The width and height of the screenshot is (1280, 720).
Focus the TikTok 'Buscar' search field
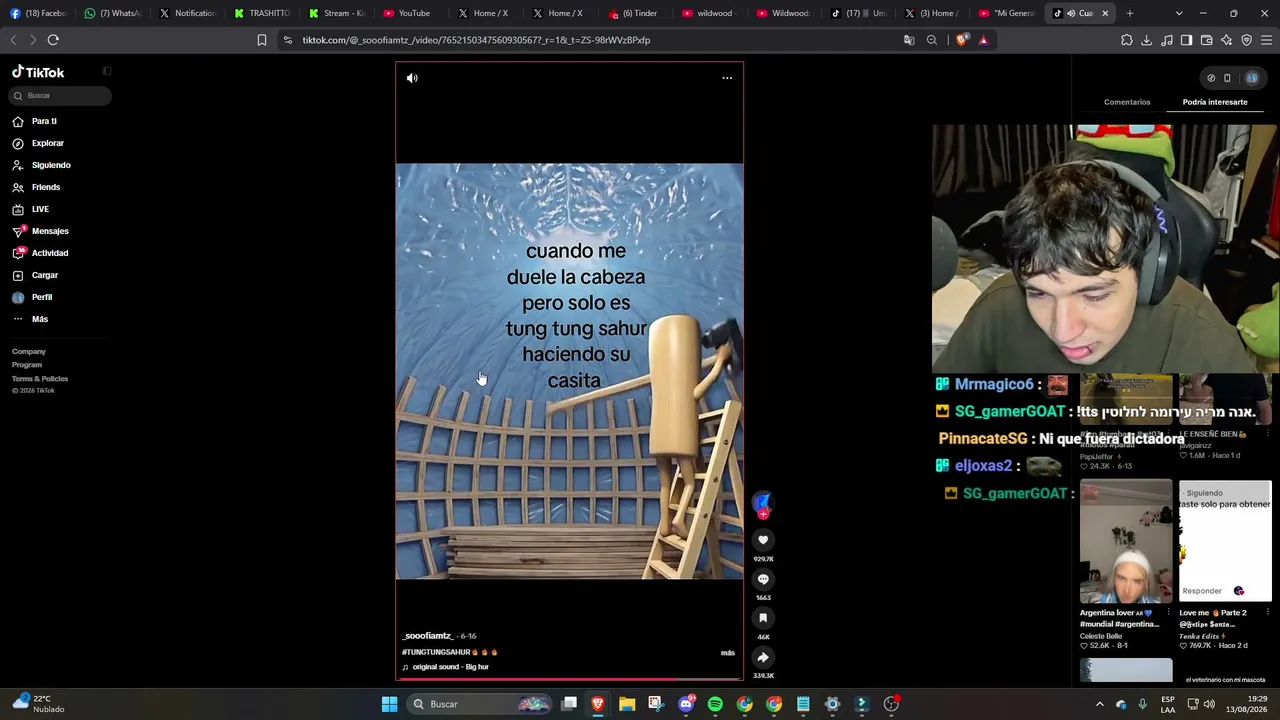61,95
